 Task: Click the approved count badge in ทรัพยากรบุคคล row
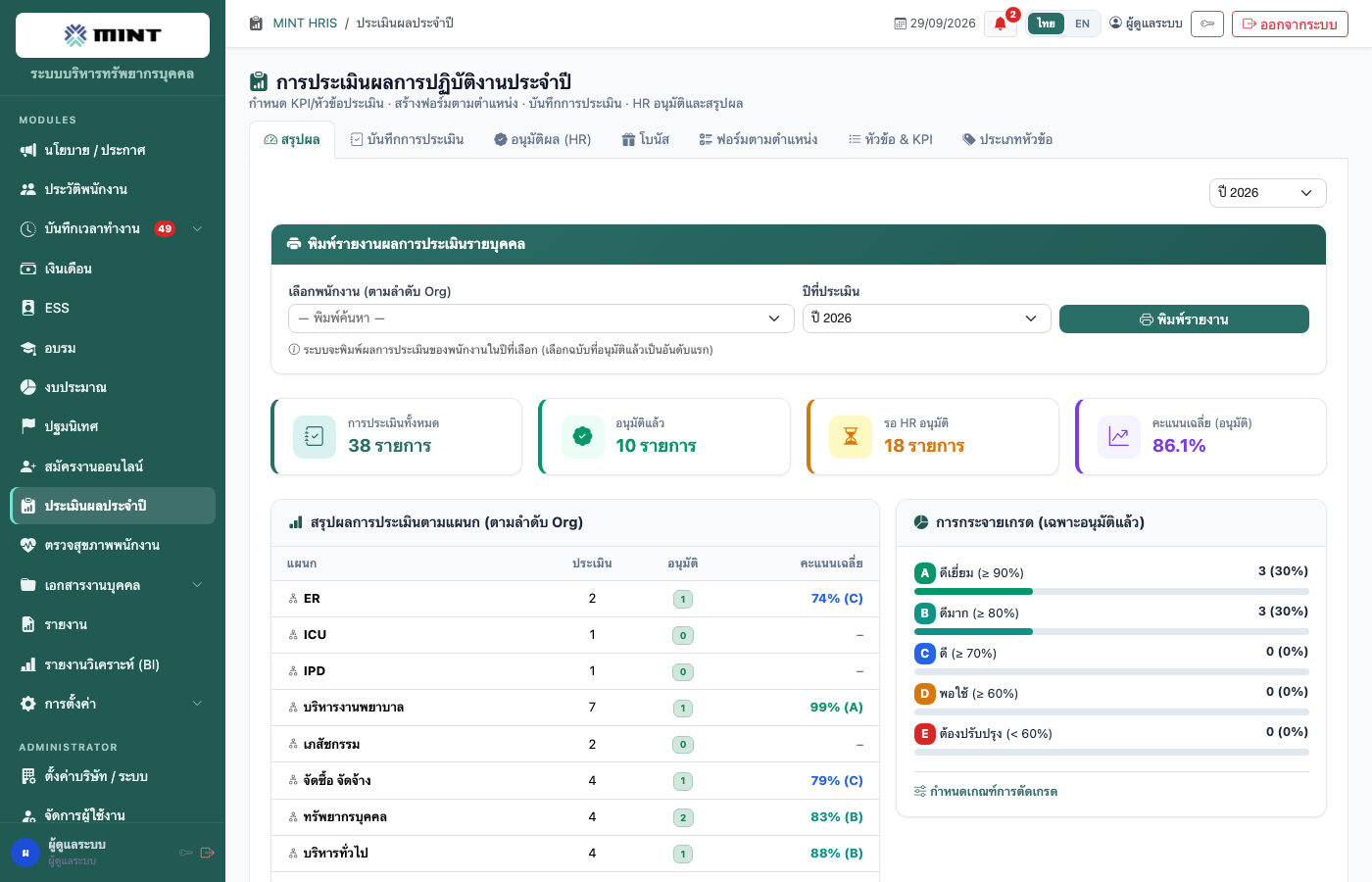click(683, 817)
